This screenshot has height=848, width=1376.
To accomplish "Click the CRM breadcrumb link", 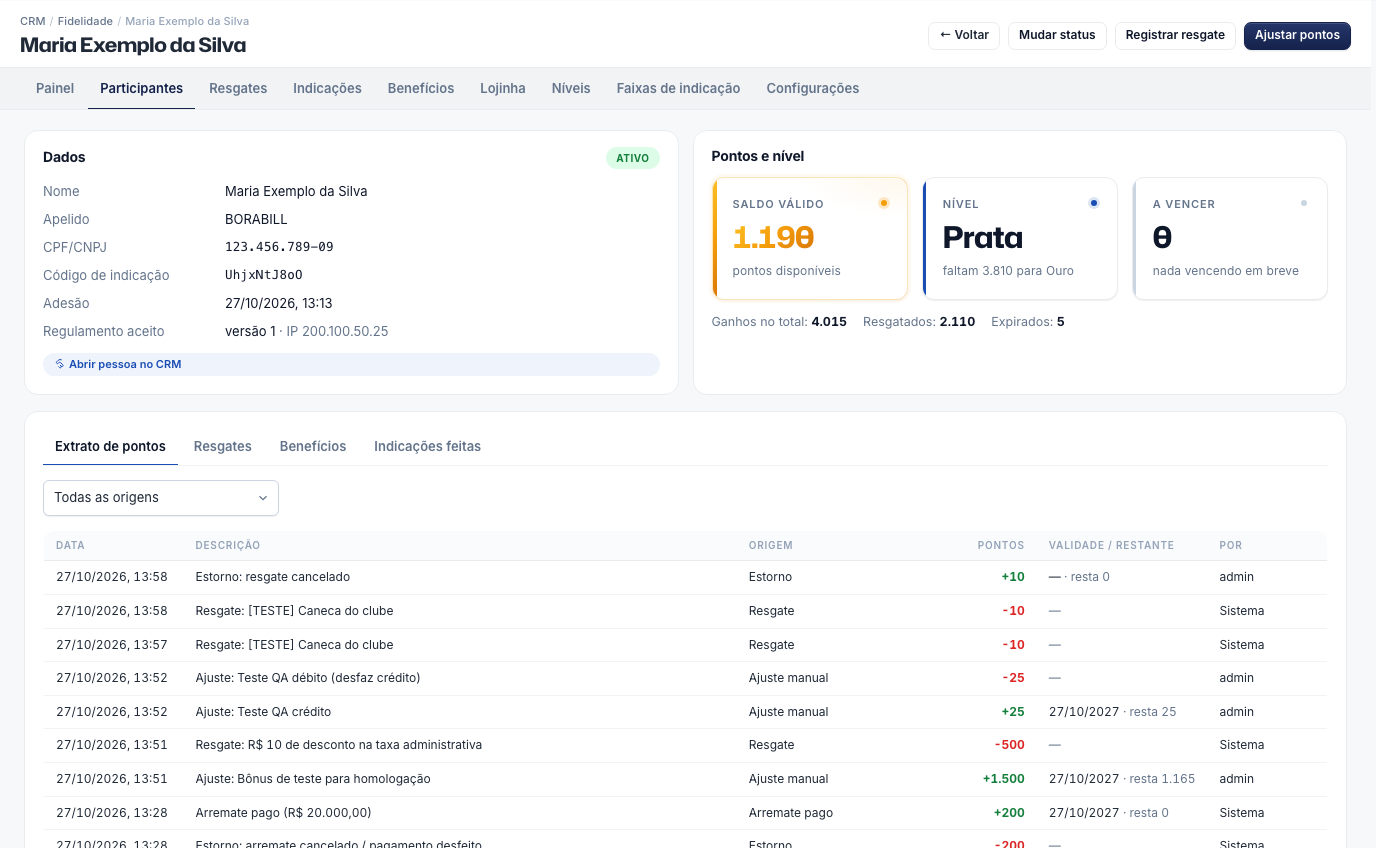I will 32,21.
